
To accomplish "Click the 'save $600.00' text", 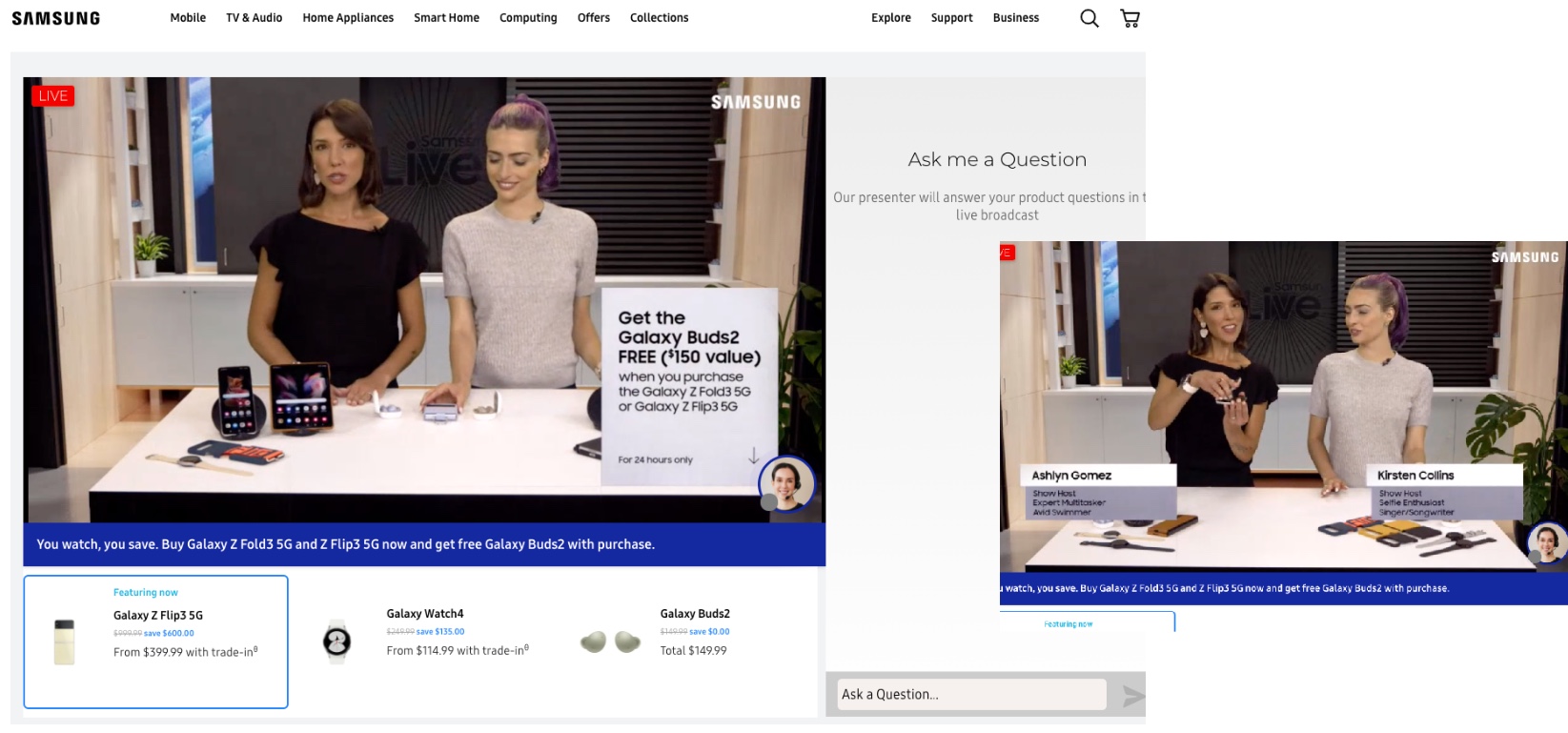I will [x=169, y=633].
